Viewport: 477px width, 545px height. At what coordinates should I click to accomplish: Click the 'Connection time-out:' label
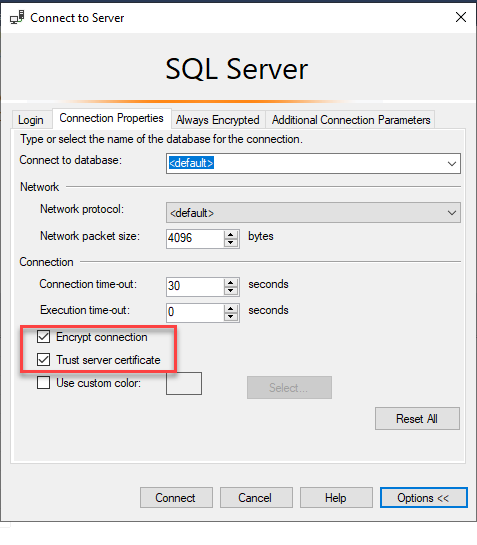coord(88,284)
